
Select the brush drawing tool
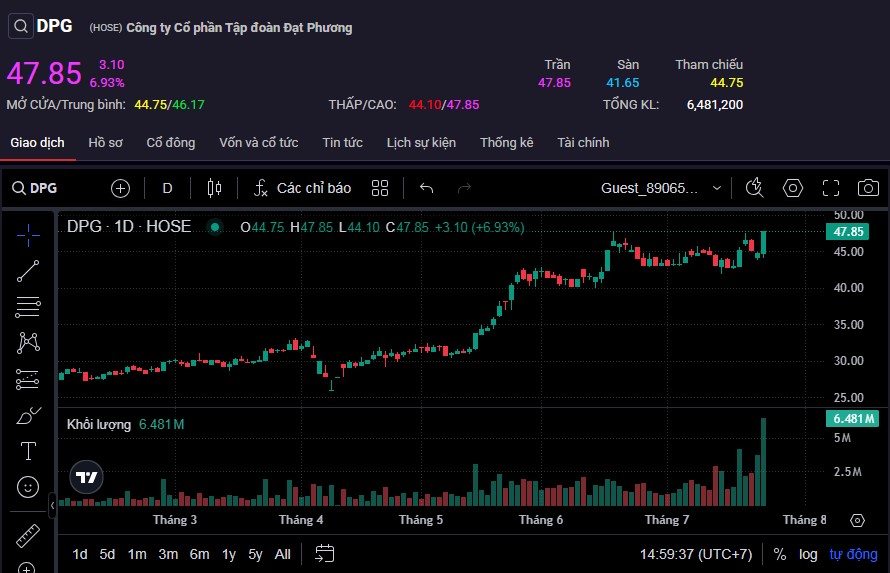(x=28, y=415)
